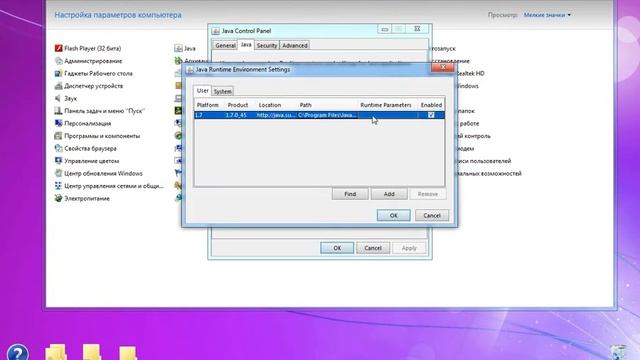Image resolution: width=640 pixels, height=360 pixels.
Task: Open Advanced tab in Java Control Panel
Action: pos(295,45)
